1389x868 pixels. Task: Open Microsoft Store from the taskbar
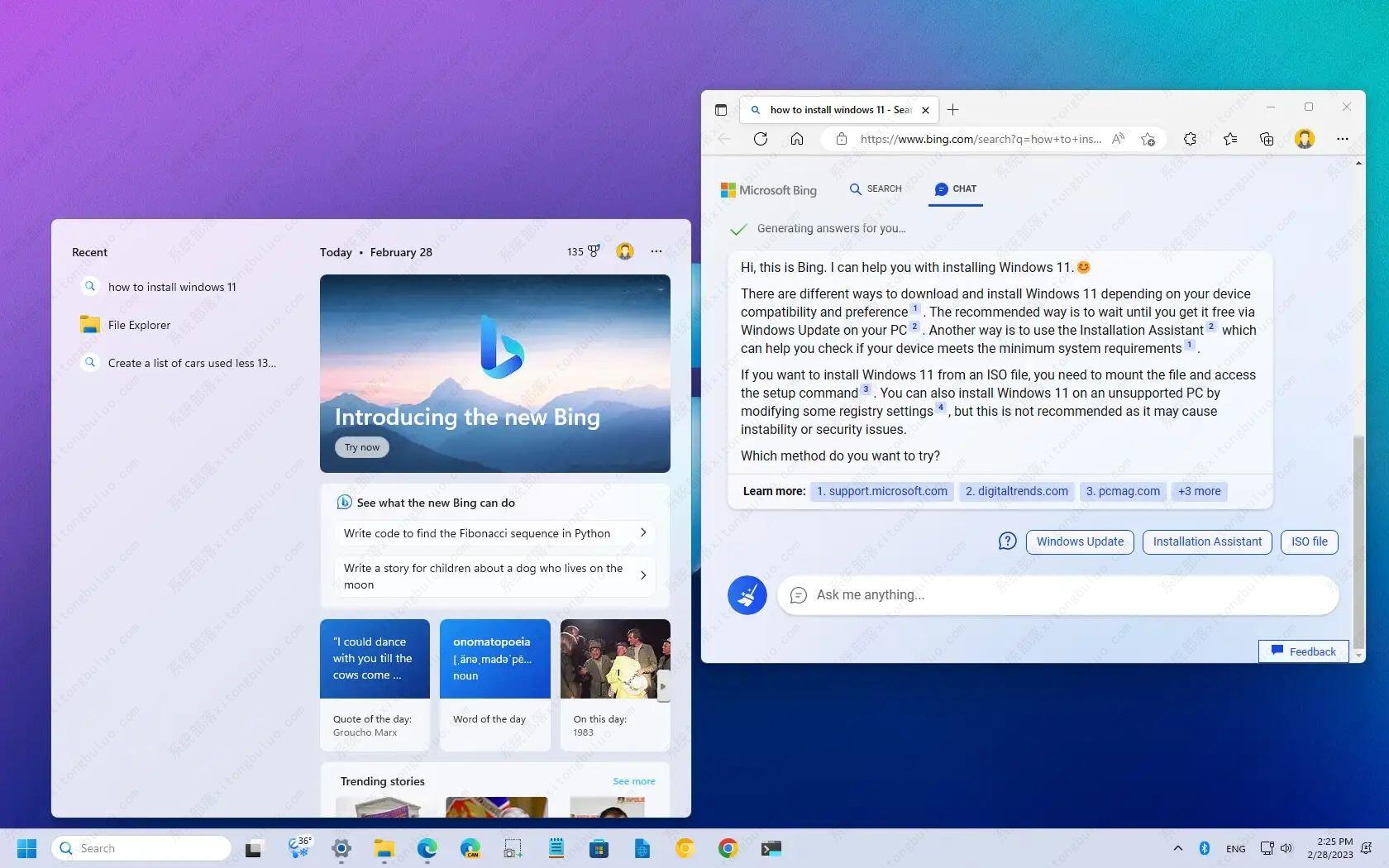[x=599, y=847]
